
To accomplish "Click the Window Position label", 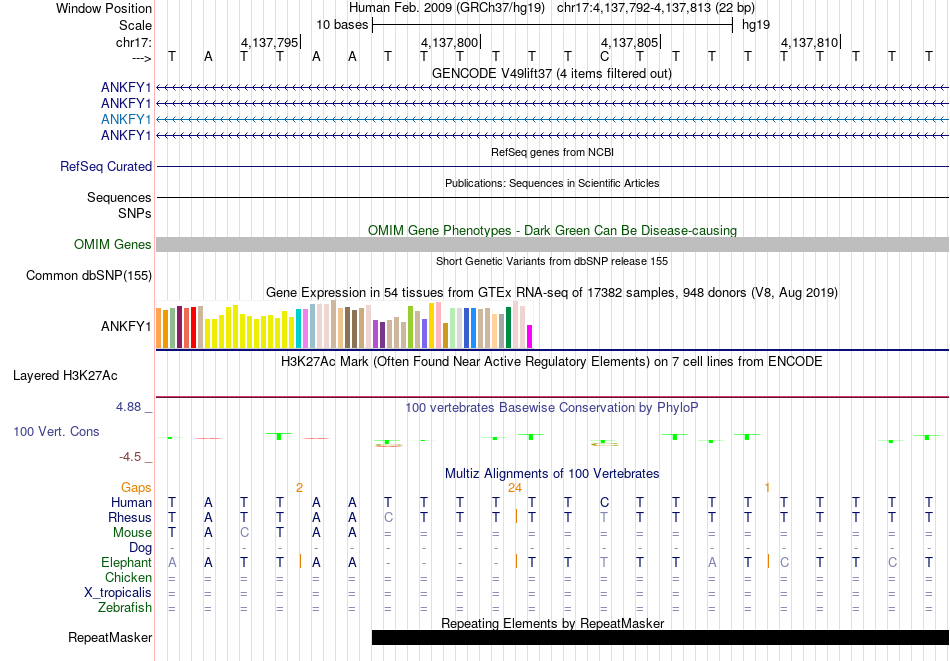I will pos(104,8).
